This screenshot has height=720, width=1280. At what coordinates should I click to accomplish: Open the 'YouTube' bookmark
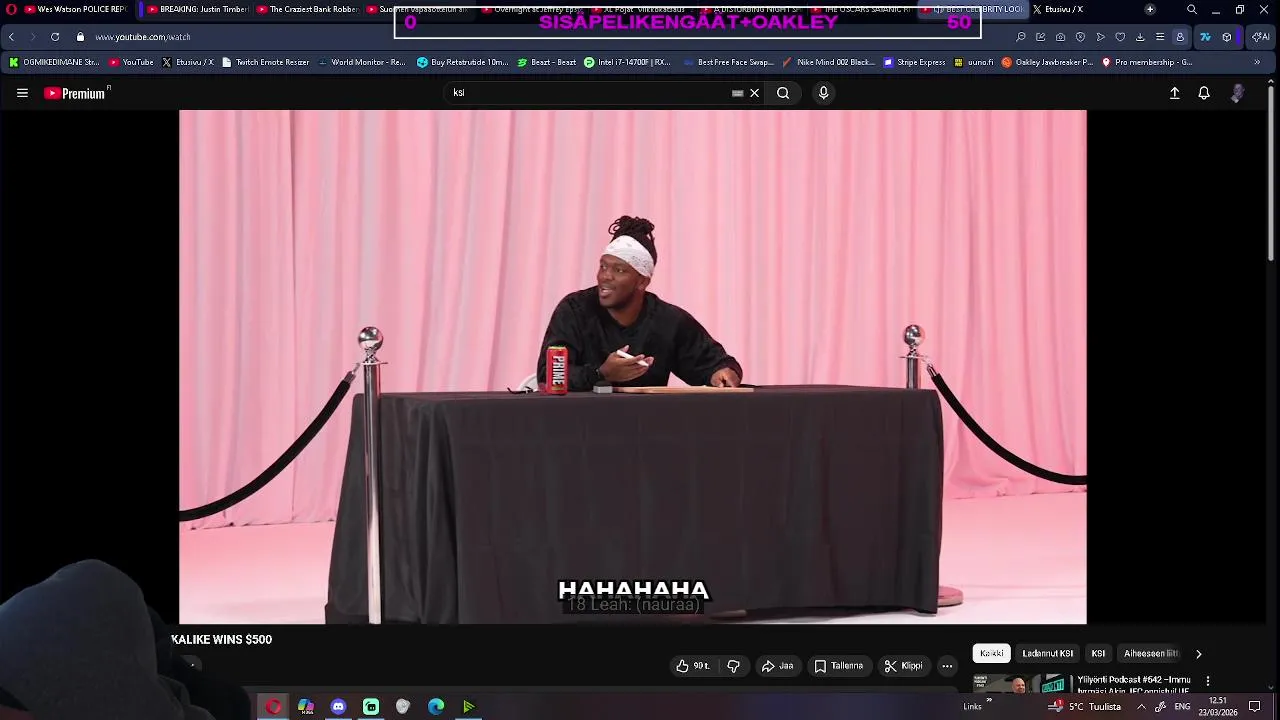click(131, 62)
